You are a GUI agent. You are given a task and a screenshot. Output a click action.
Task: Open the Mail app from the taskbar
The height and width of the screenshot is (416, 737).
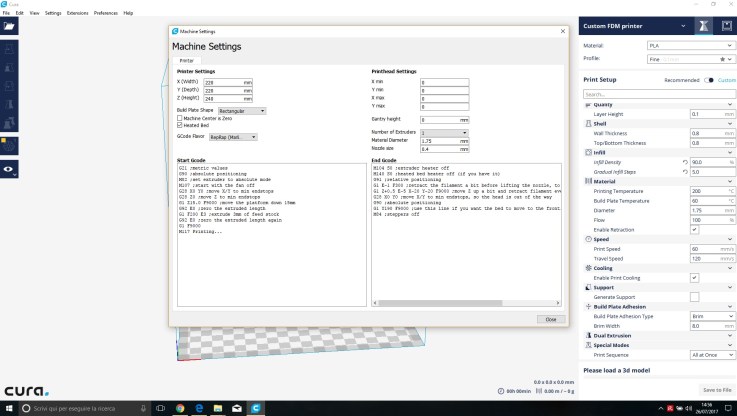point(236,408)
